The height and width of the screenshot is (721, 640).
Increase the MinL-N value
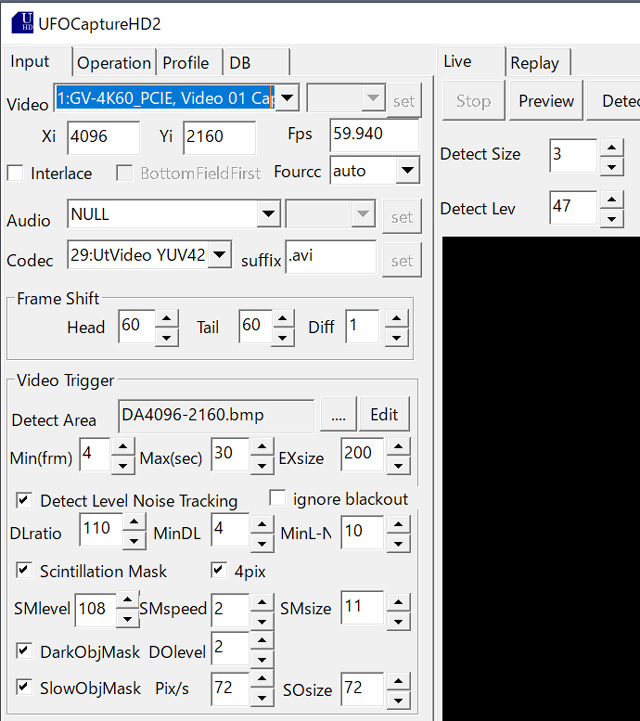(x=398, y=524)
